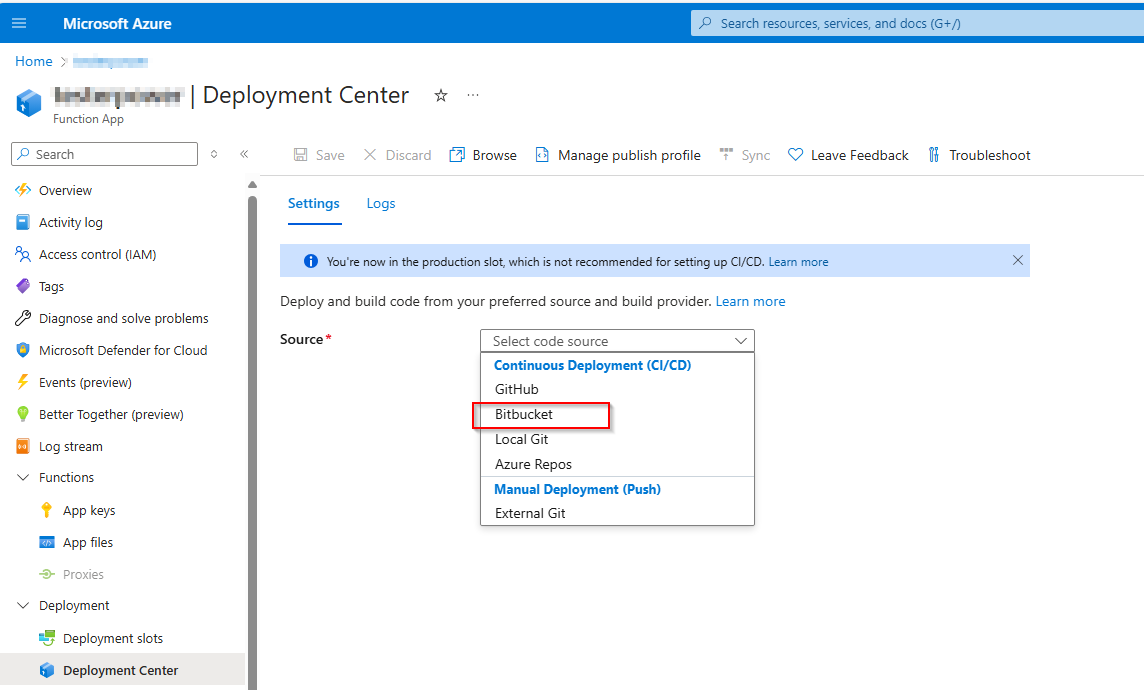Collapse the sidebar with double chevron

(x=244, y=154)
